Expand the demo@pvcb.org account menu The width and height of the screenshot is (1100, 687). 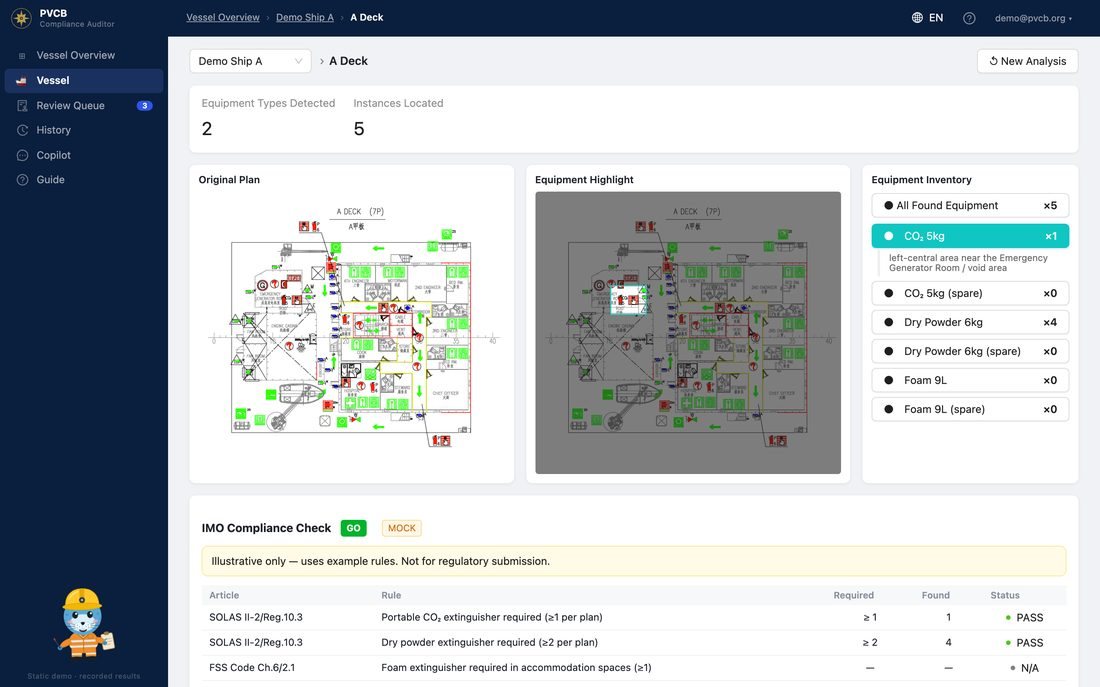click(x=1033, y=18)
